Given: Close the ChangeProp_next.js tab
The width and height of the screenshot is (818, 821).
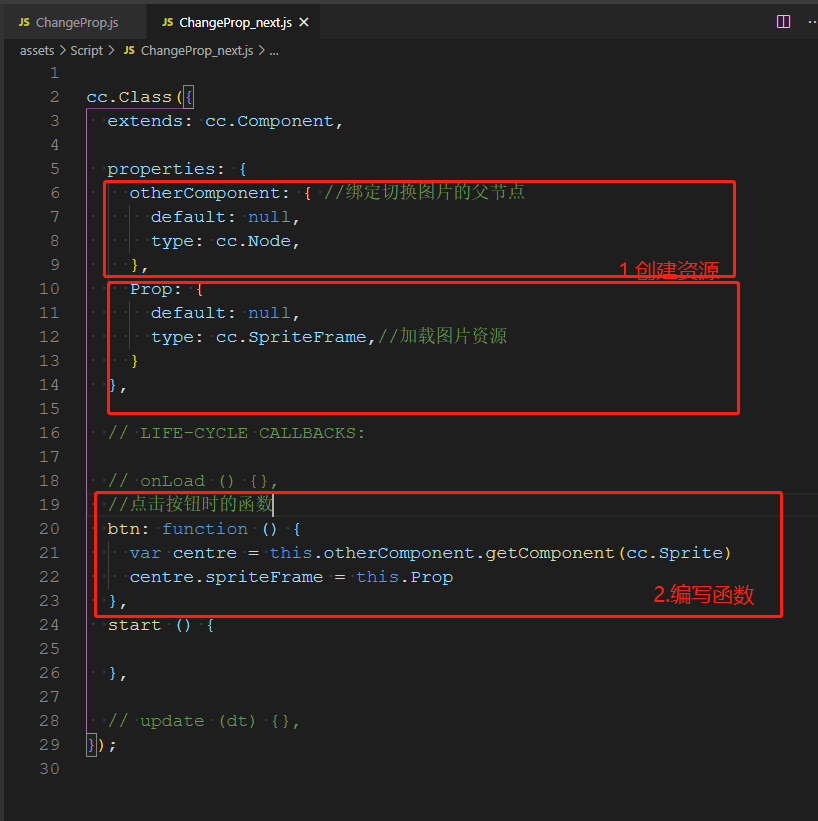Looking at the screenshot, I should (x=304, y=23).
